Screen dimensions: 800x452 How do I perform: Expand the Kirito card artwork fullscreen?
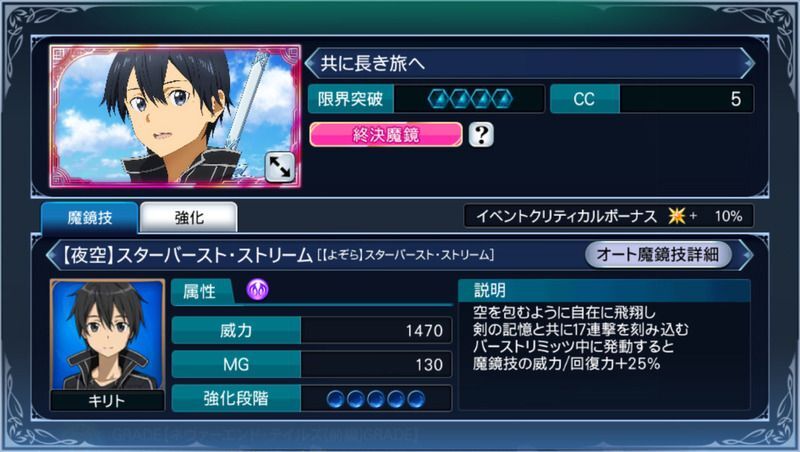pyautogui.click(x=280, y=167)
